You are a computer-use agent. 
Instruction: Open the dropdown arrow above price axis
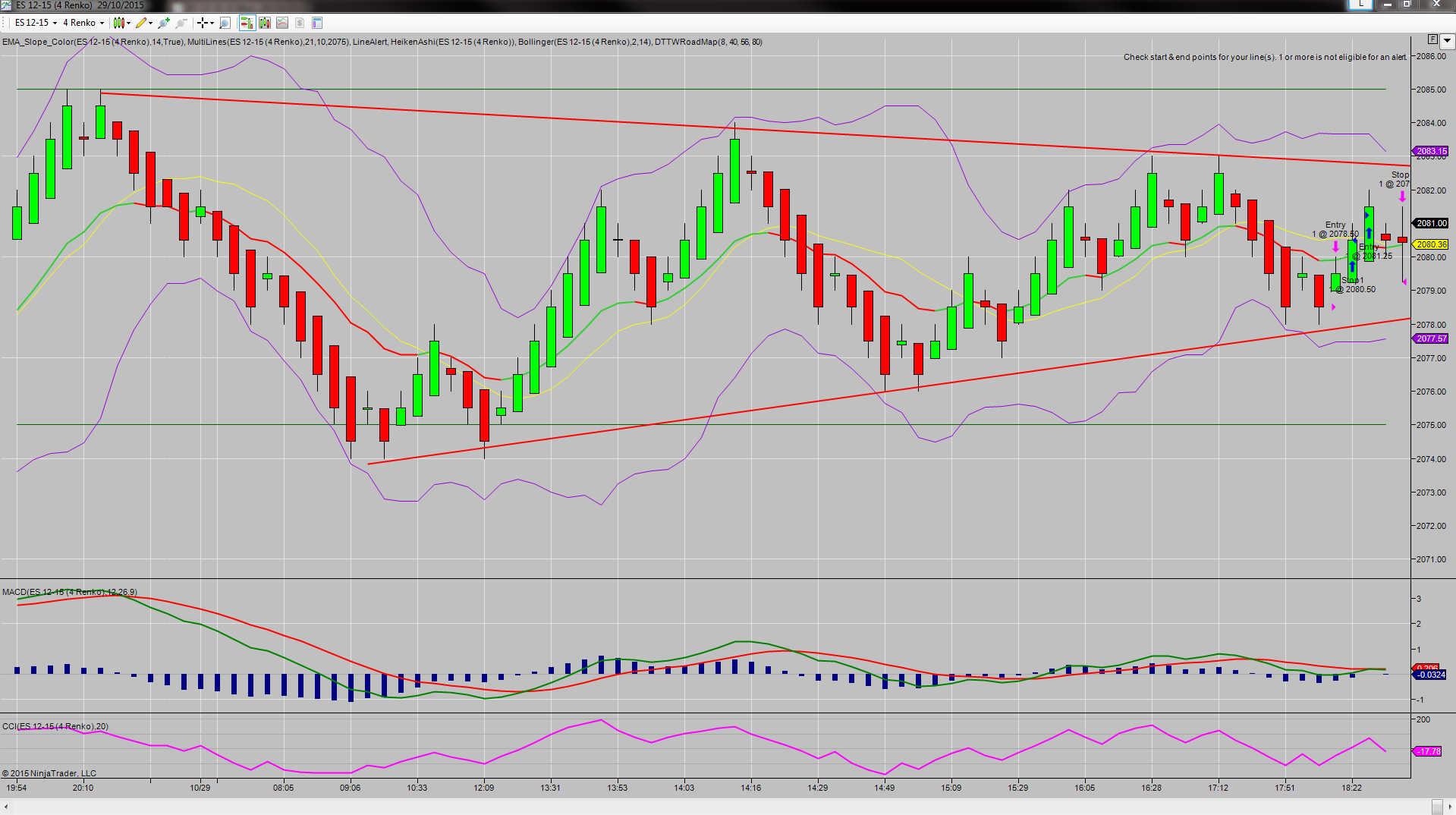1447,41
